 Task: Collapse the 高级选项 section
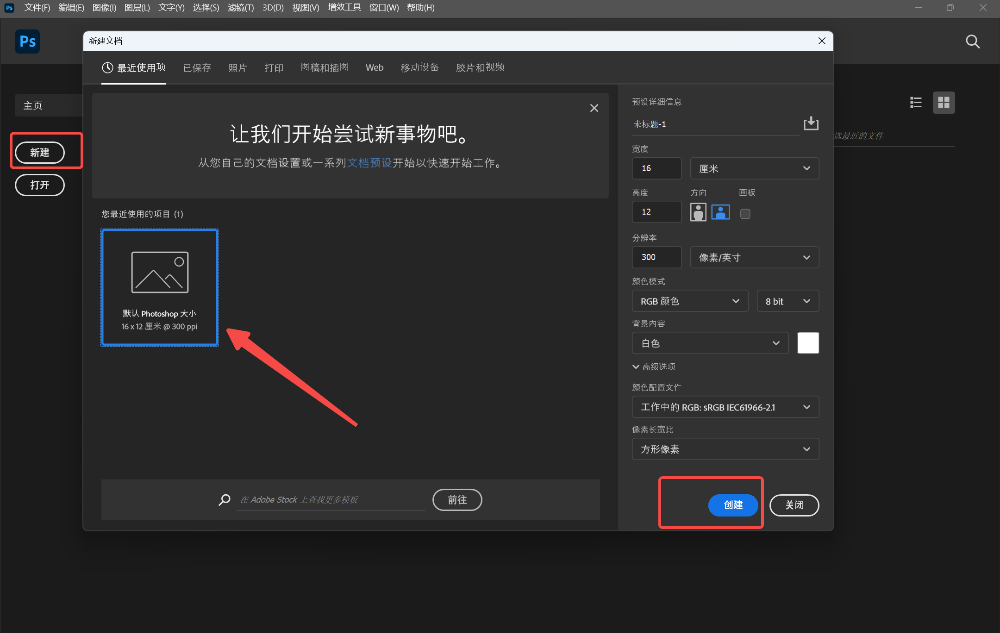pos(636,366)
